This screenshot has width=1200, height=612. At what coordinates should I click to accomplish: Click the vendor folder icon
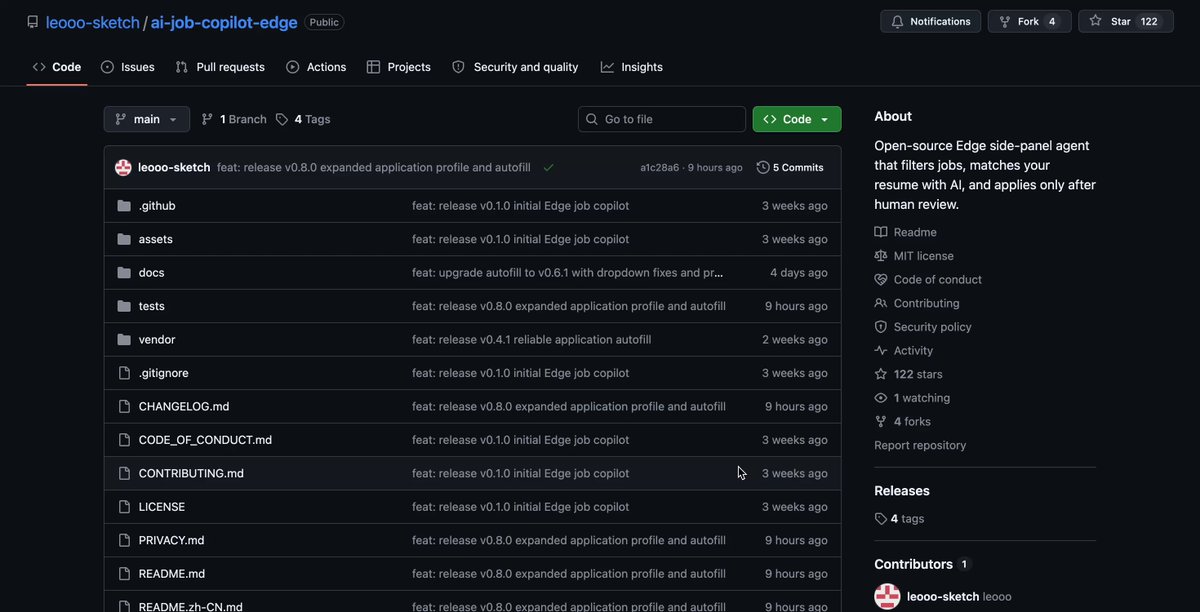[124, 340]
